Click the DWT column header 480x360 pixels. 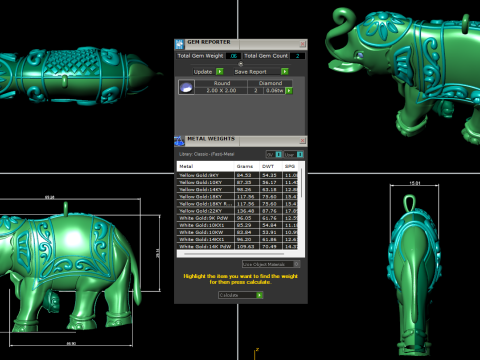[270, 166]
